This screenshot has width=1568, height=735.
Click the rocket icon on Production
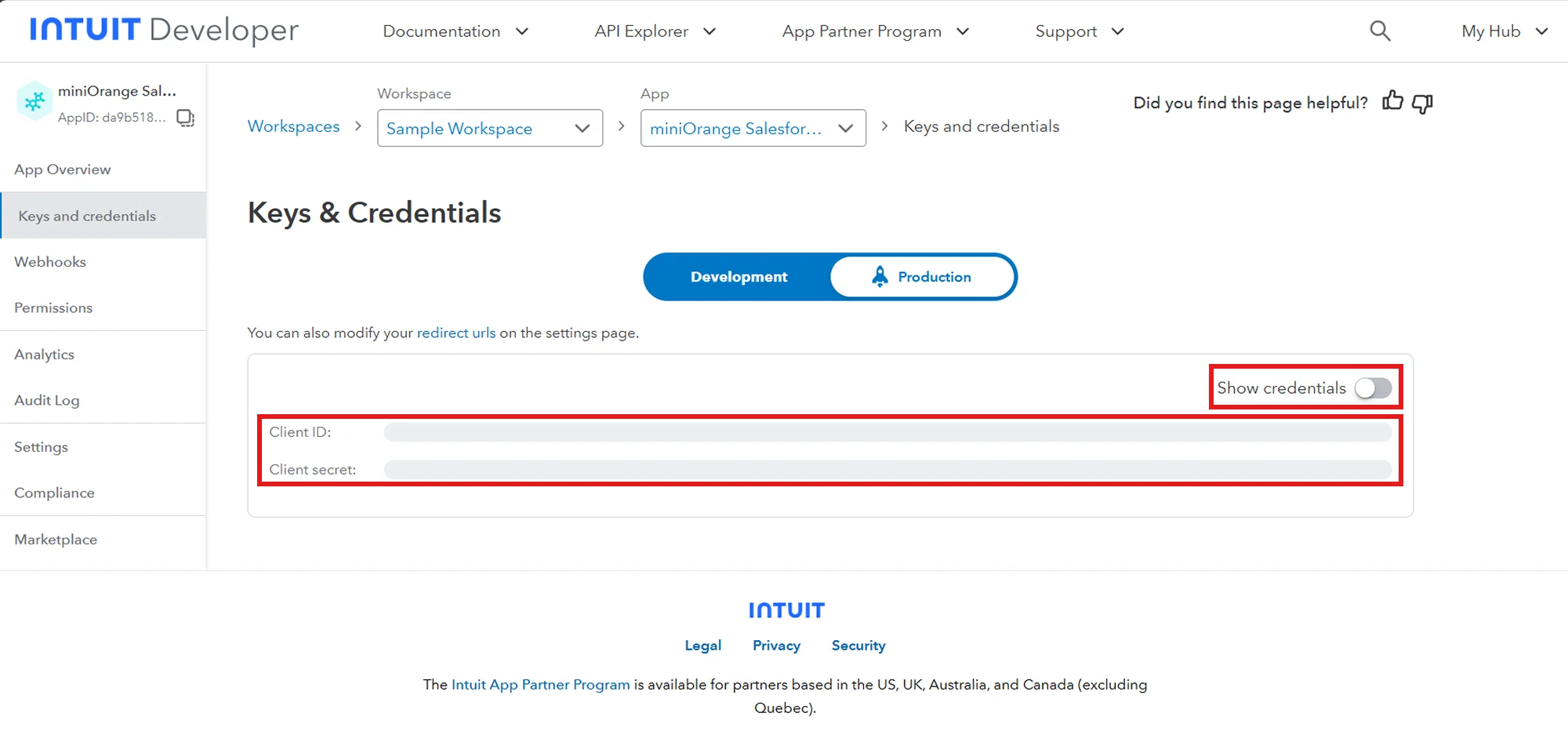879,276
